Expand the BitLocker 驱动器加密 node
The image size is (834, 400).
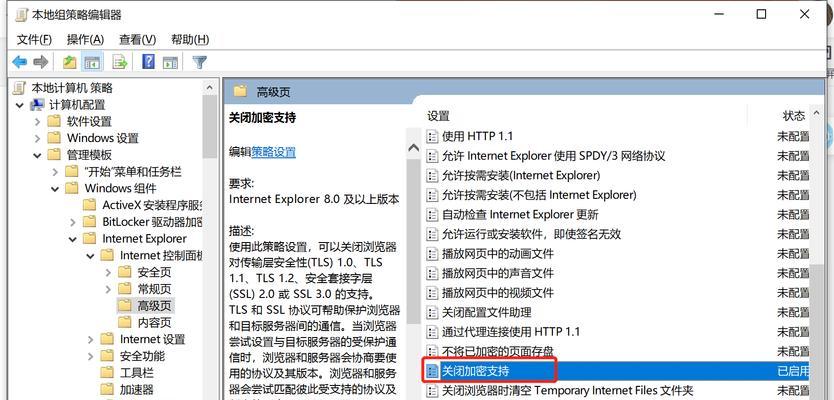coord(73,222)
